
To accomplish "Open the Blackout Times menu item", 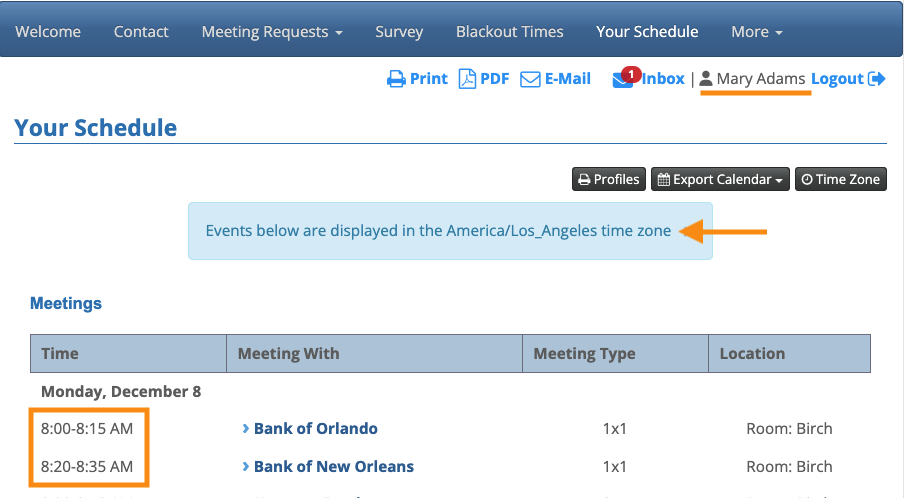I will (510, 32).
